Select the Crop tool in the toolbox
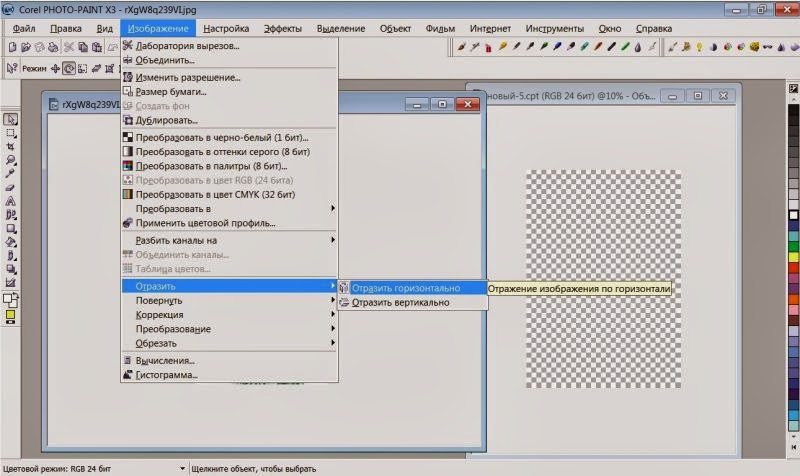This screenshot has height=476, width=800. (x=11, y=147)
